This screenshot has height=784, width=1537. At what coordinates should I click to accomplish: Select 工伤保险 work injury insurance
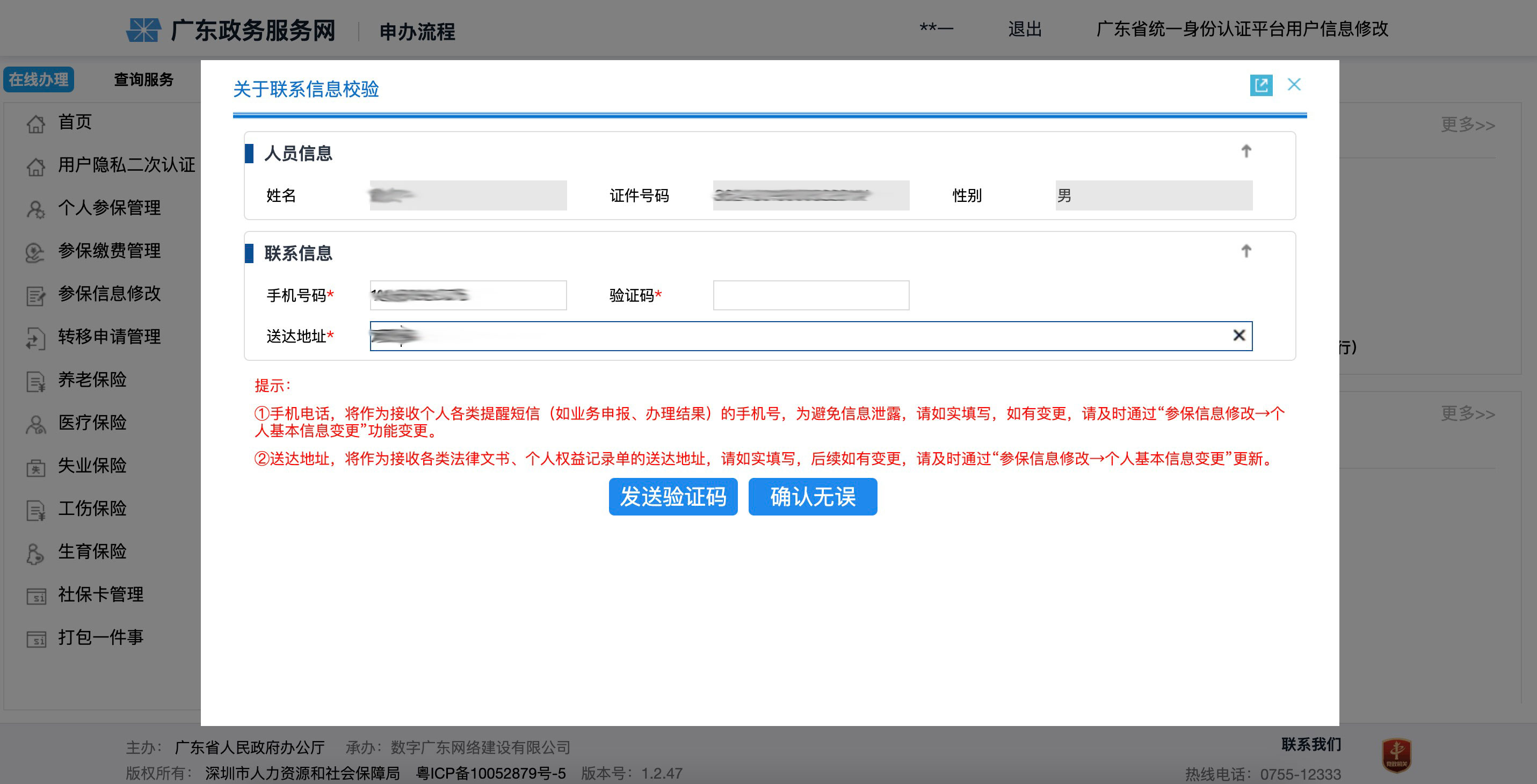tap(92, 509)
